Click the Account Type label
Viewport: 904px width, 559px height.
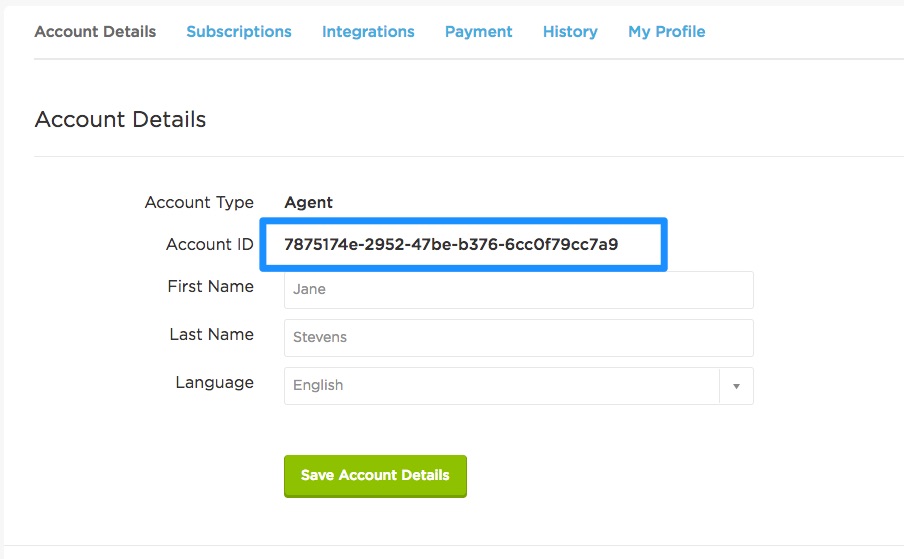pos(199,202)
